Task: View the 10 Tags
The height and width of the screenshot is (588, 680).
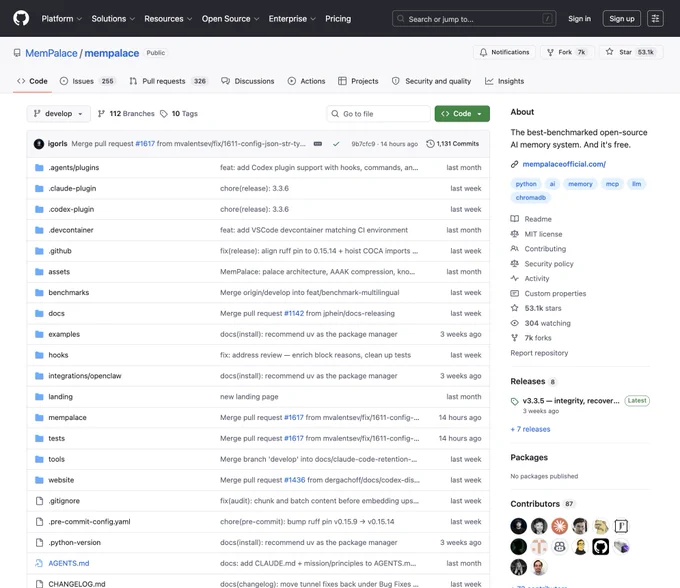Action: coord(179,114)
